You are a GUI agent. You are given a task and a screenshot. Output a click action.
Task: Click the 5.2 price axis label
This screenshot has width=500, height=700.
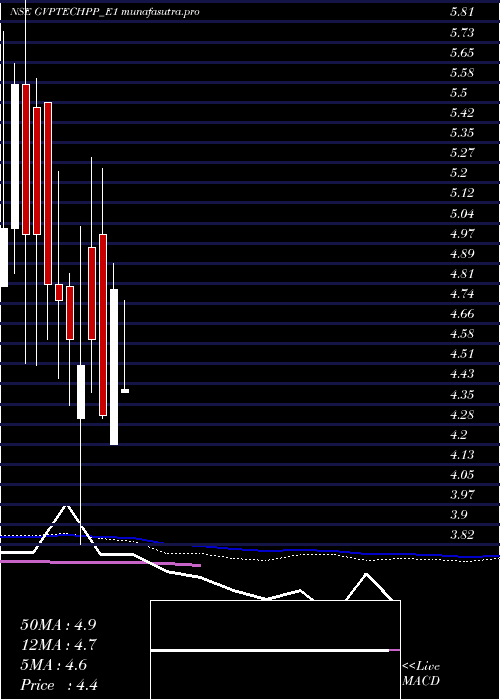(x=458, y=173)
